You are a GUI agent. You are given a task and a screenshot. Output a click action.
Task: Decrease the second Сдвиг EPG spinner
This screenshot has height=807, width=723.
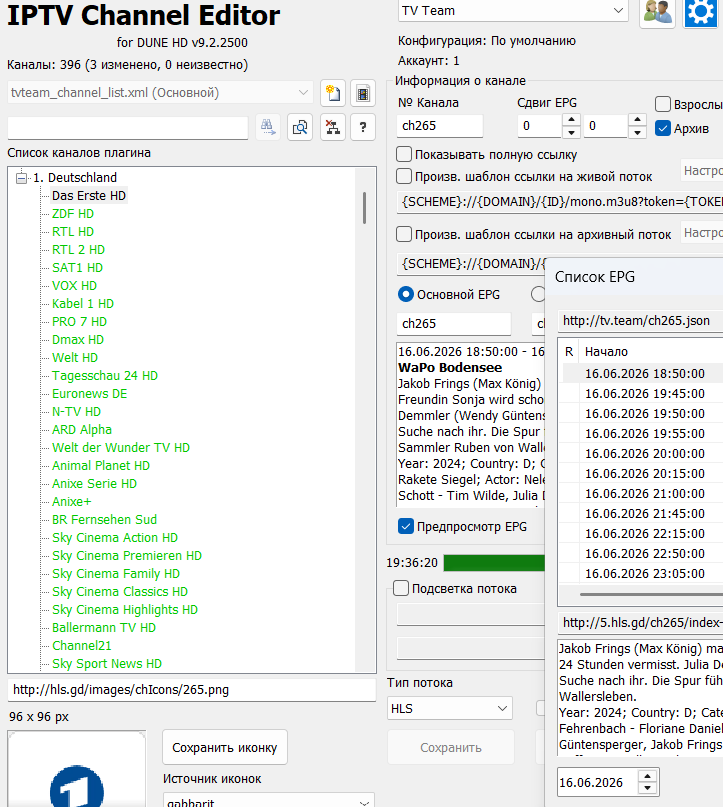coord(637,133)
